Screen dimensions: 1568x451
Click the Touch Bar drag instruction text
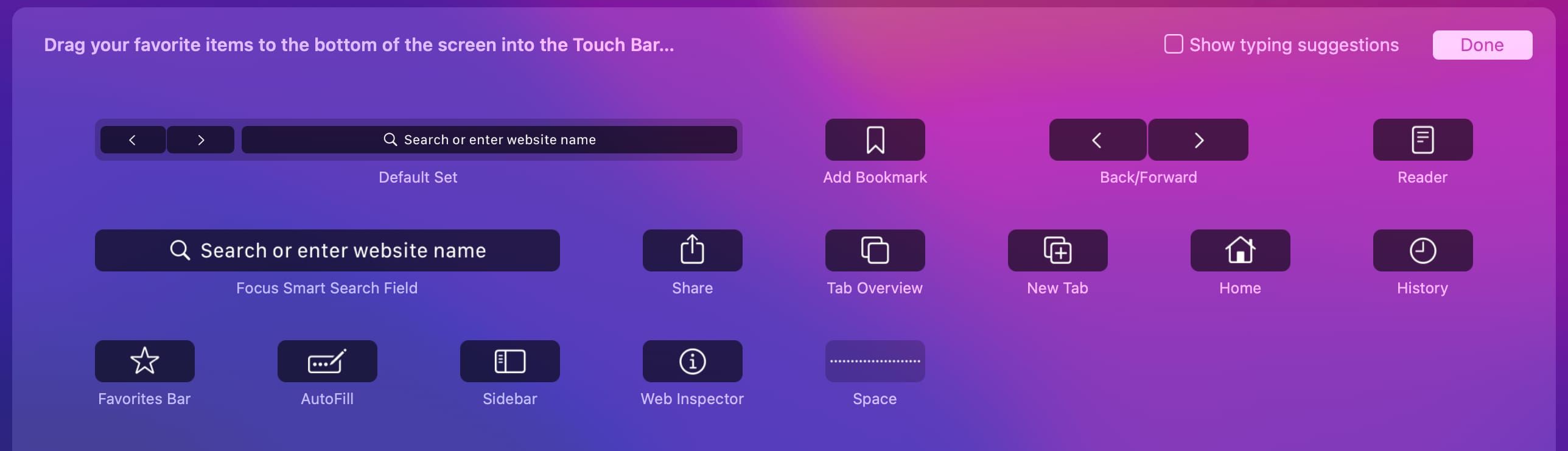pyautogui.click(x=359, y=45)
